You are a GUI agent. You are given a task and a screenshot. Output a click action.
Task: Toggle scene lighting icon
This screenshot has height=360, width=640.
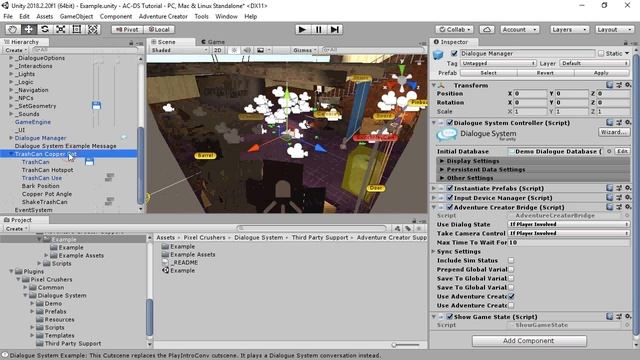tap(234, 50)
